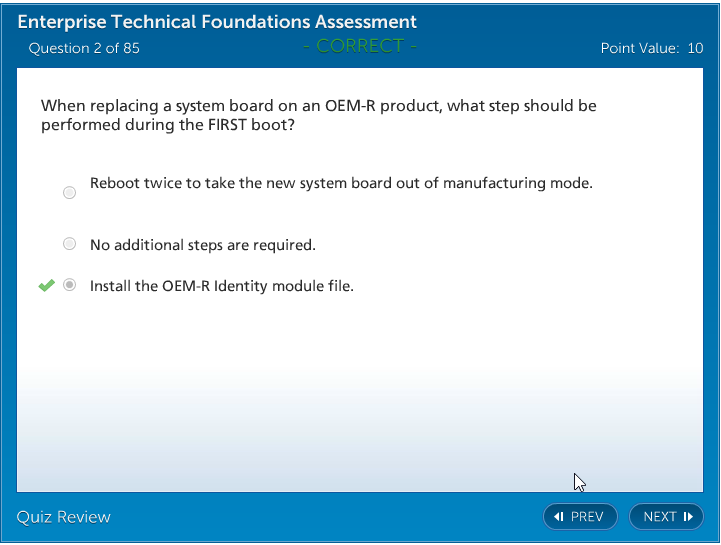721x545 pixels.
Task: Select the "Install the OEM-R Identity module" radio button
Action: click(69, 285)
